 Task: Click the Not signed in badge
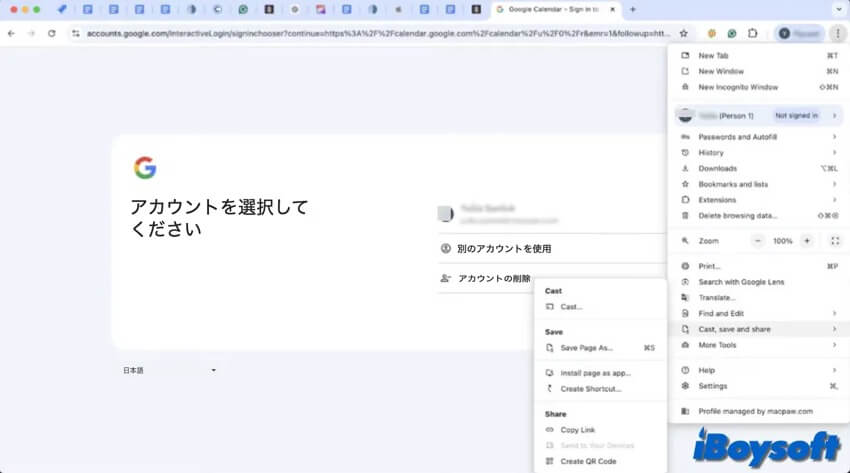coord(796,115)
